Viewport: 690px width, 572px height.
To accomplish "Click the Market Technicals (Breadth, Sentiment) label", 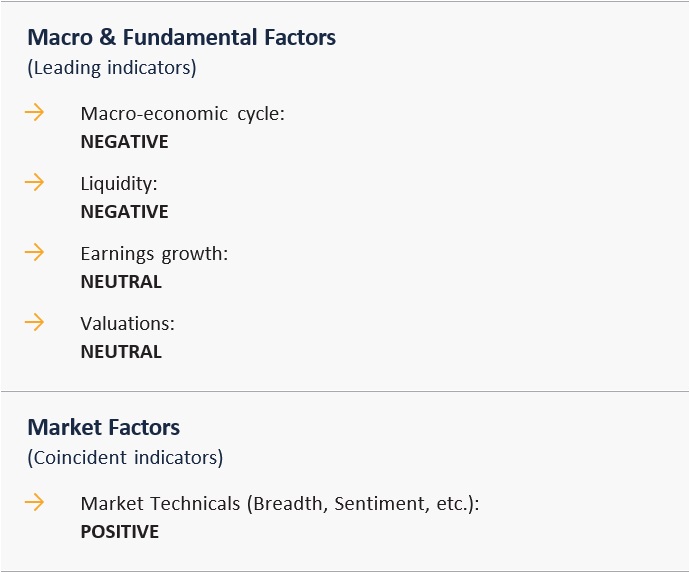I will pyautogui.click(x=280, y=503).
